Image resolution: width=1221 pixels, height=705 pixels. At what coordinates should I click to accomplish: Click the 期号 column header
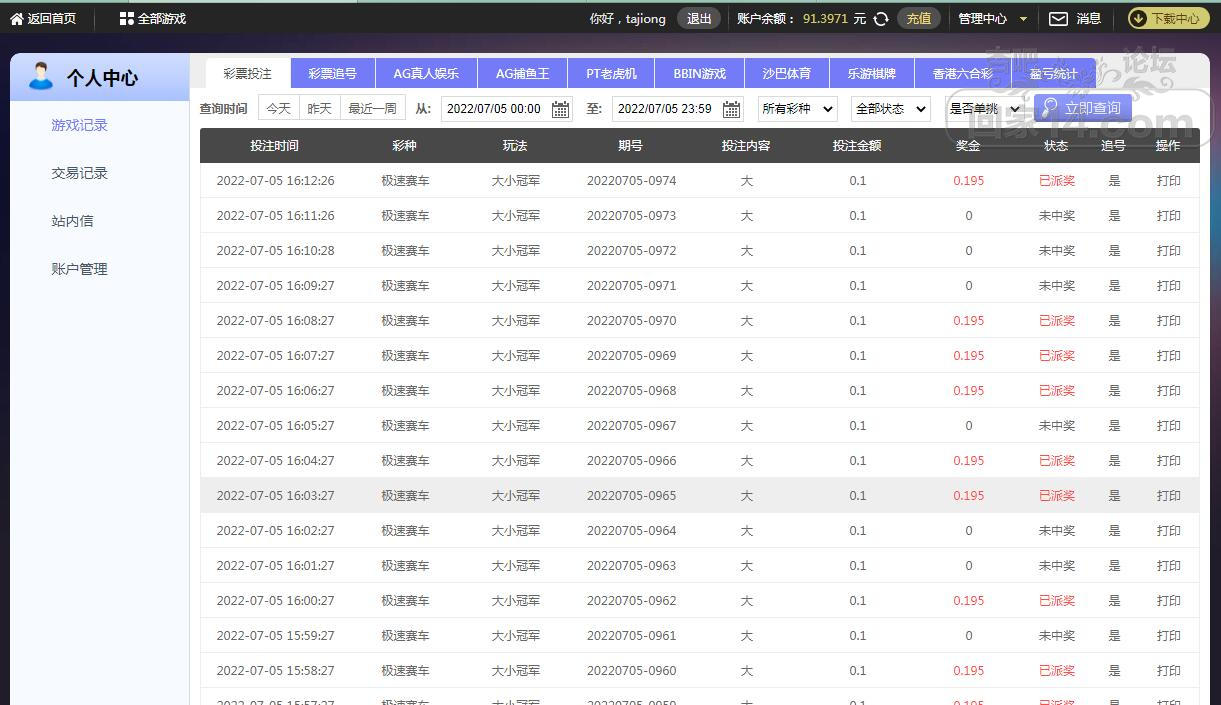click(x=630, y=145)
